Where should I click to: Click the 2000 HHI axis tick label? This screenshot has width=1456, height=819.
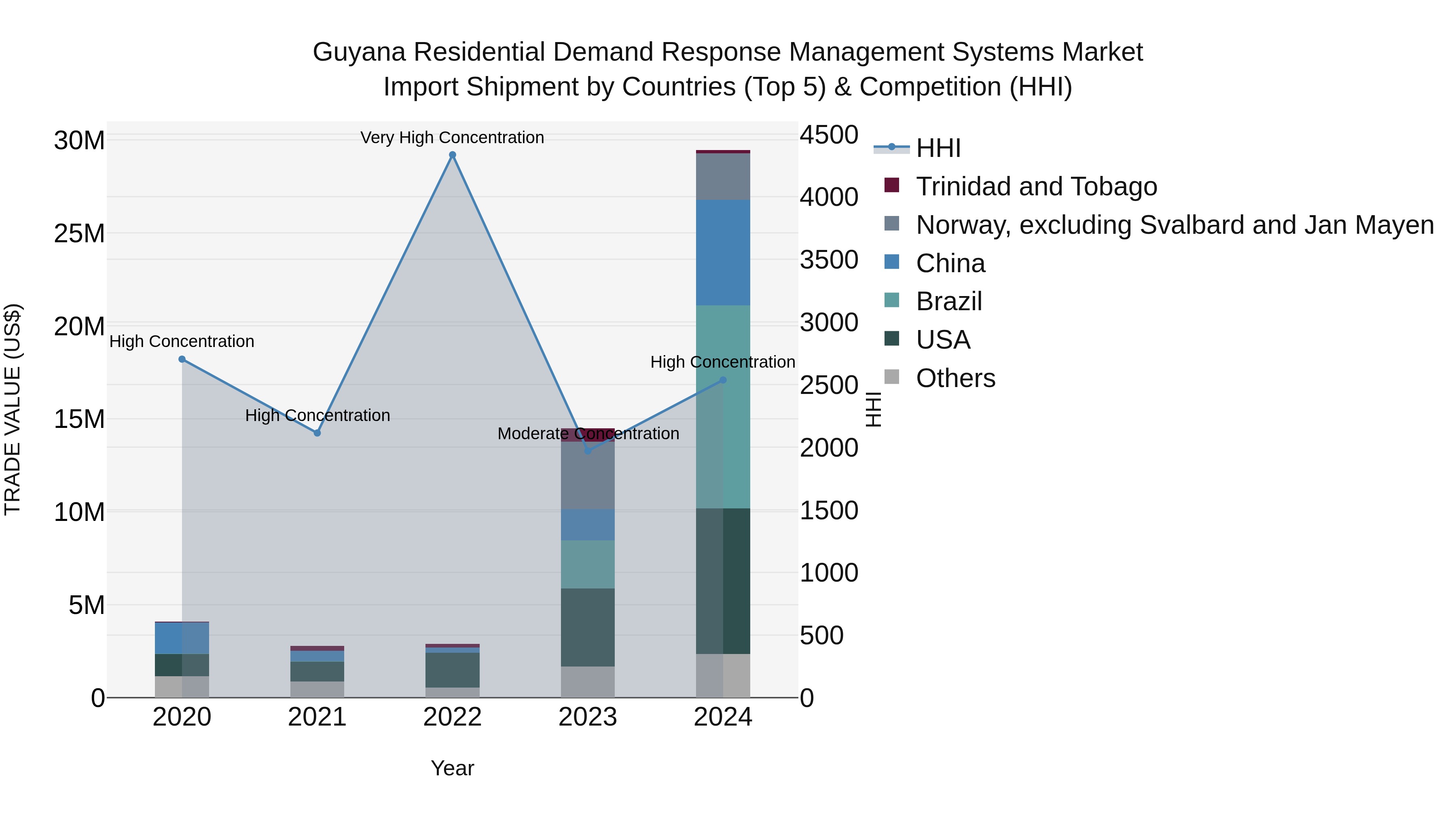(x=829, y=448)
